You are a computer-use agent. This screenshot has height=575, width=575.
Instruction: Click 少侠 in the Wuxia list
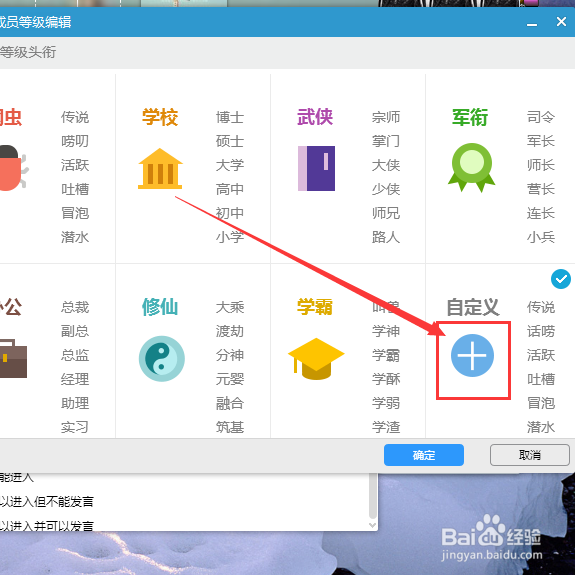[x=386, y=189]
